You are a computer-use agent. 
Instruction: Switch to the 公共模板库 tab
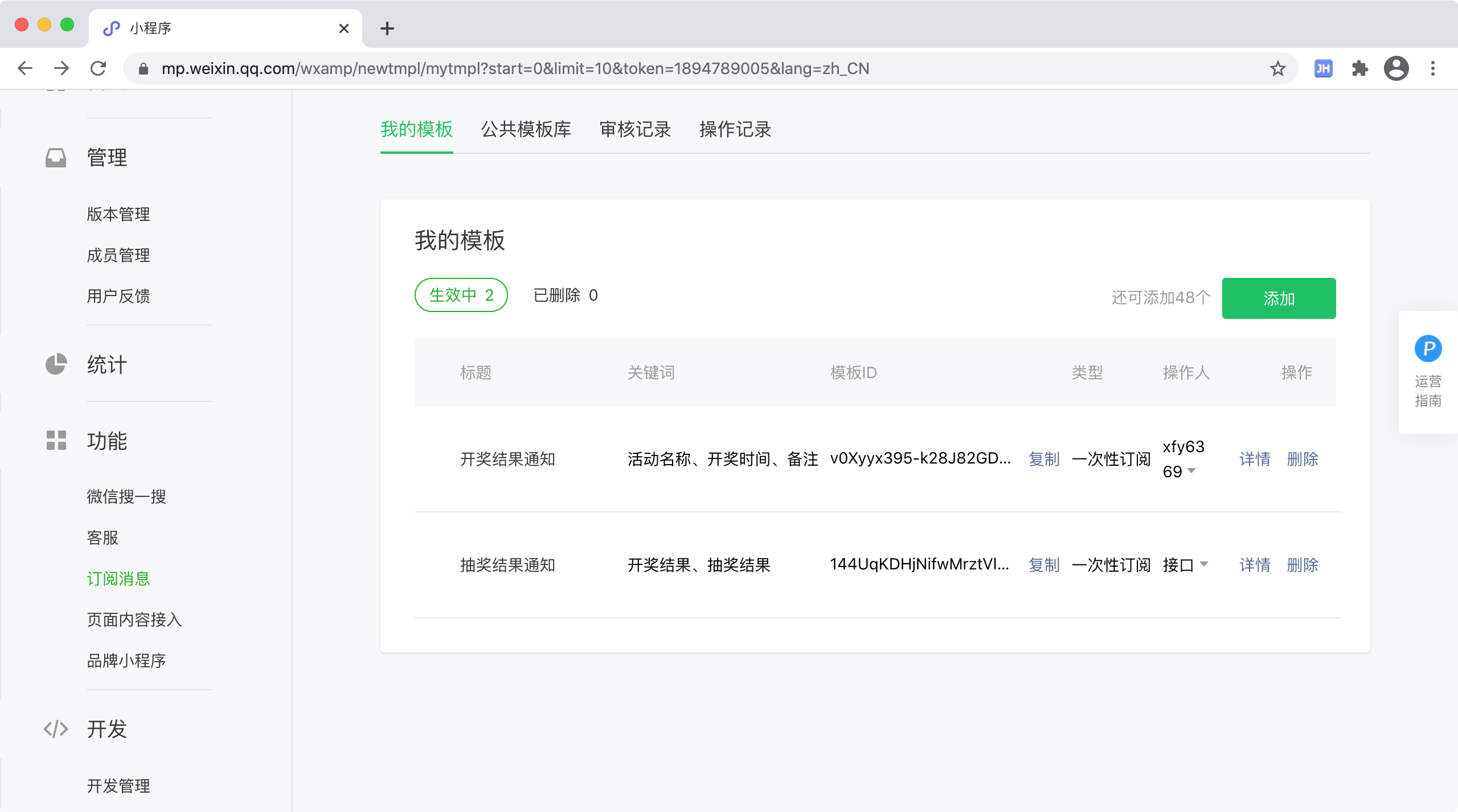click(526, 129)
